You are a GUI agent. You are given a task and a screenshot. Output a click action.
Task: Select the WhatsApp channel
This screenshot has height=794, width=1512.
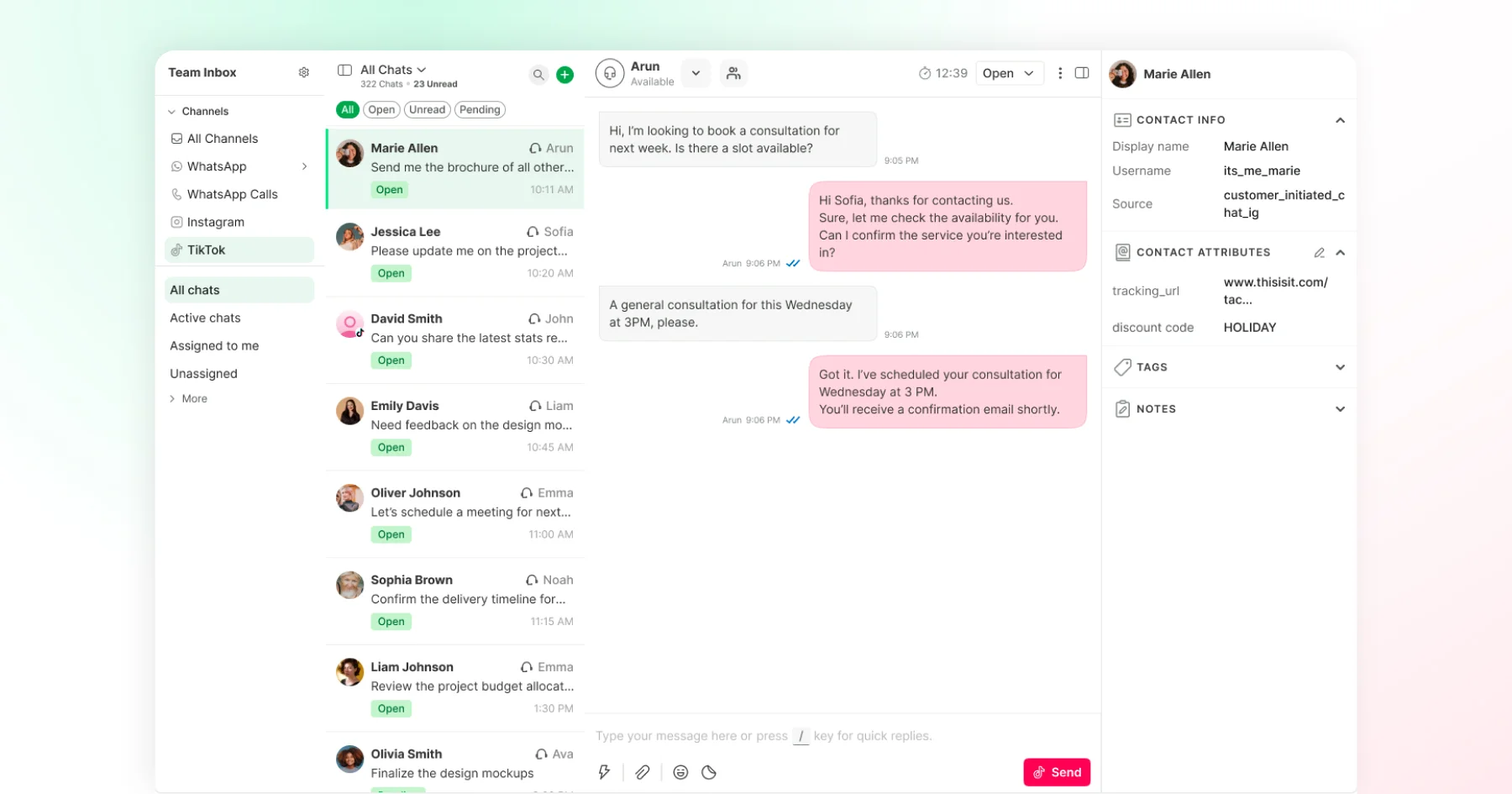coord(239,166)
